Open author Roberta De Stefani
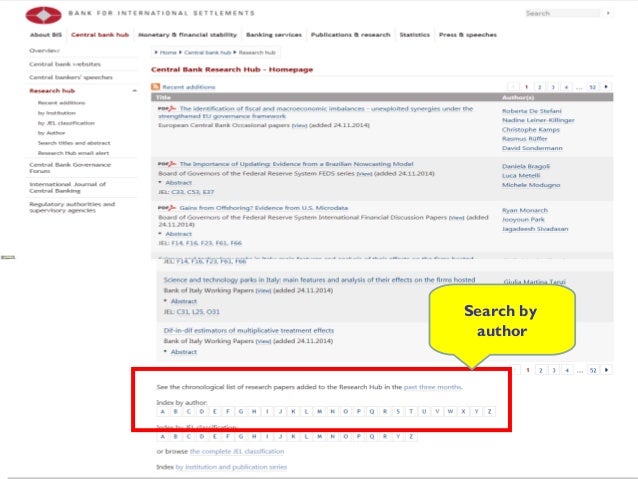The width and height of the screenshot is (638, 479). [x=531, y=111]
